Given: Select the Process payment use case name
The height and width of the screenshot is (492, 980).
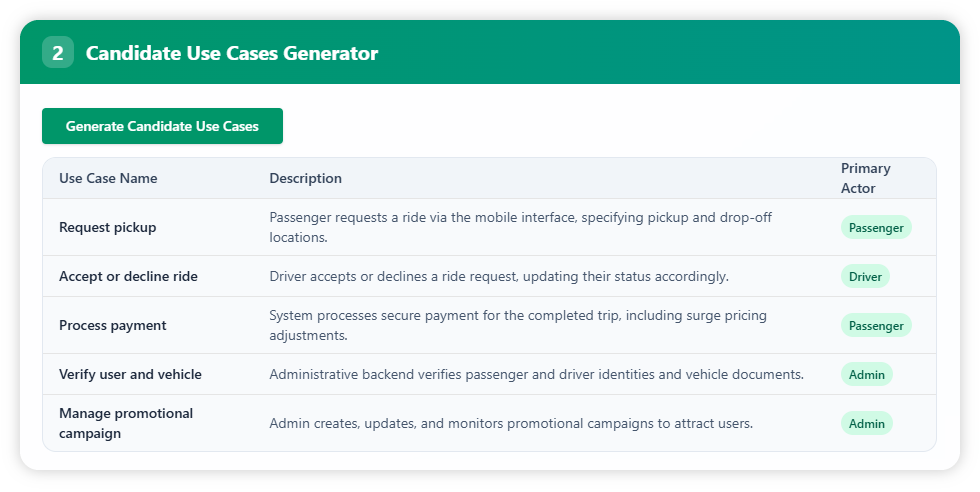Looking at the screenshot, I should click(x=113, y=325).
